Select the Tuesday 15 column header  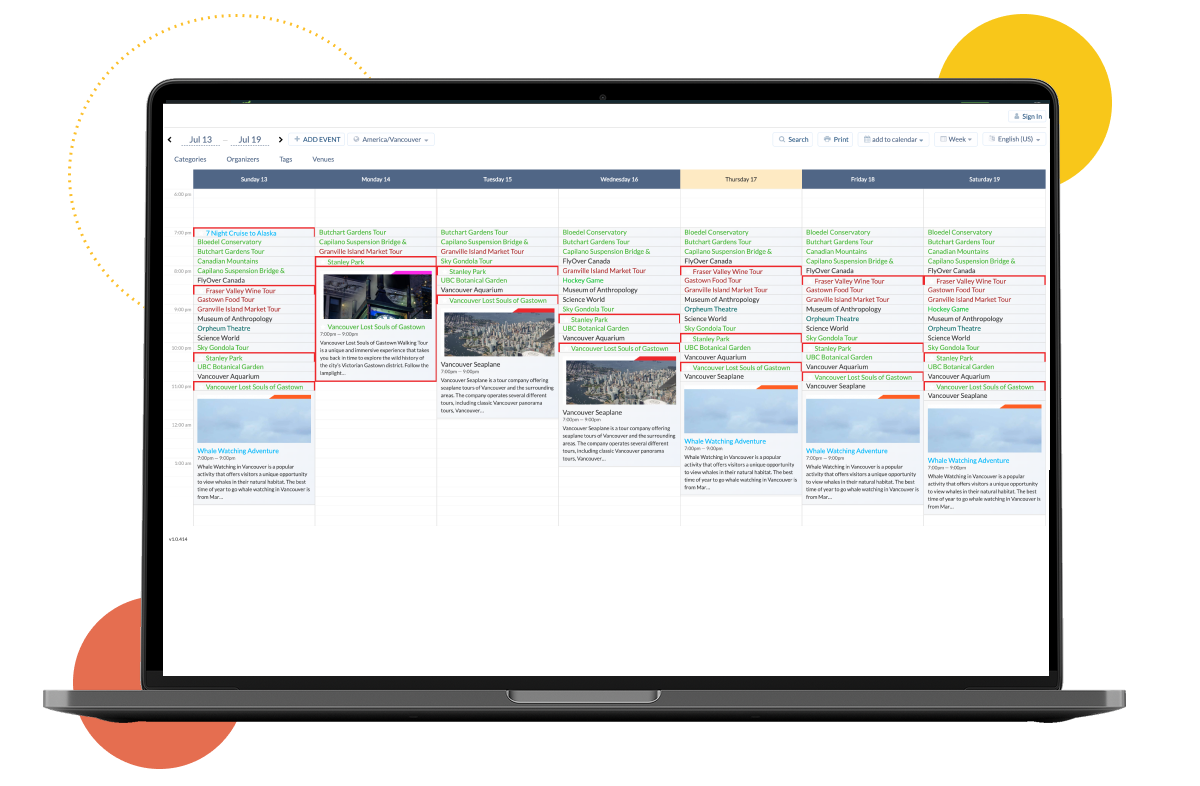pos(498,179)
